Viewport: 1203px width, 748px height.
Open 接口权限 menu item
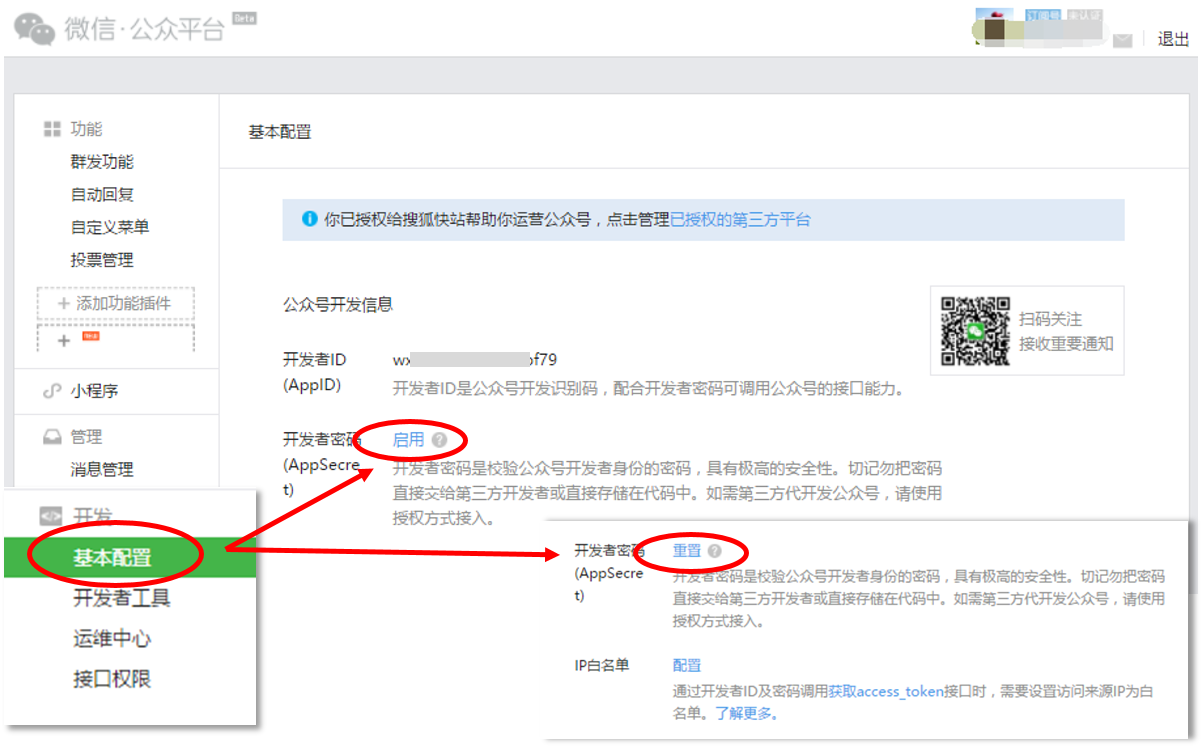112,679
